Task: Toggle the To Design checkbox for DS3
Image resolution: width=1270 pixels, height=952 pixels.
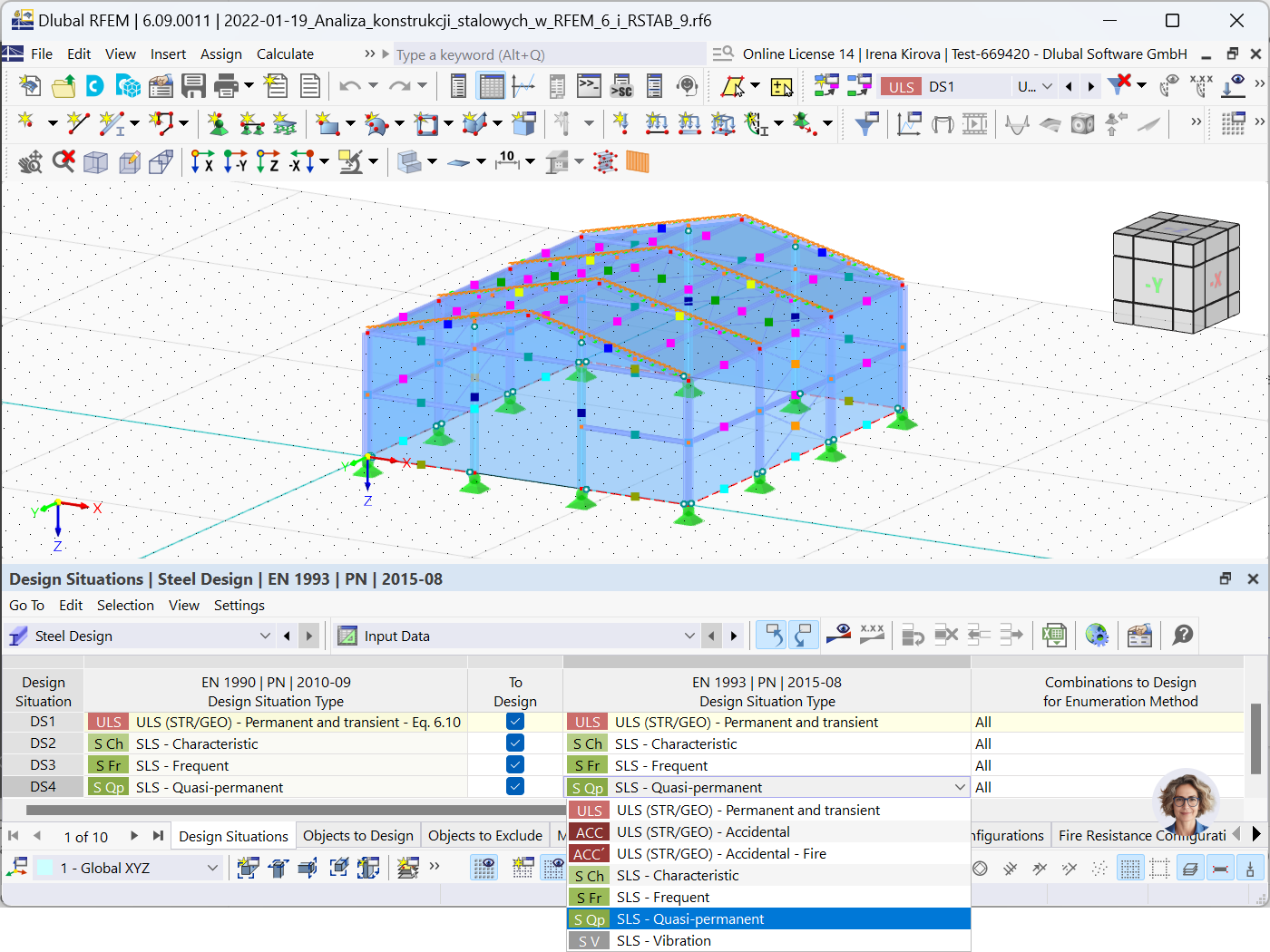Action: (515, 764)
